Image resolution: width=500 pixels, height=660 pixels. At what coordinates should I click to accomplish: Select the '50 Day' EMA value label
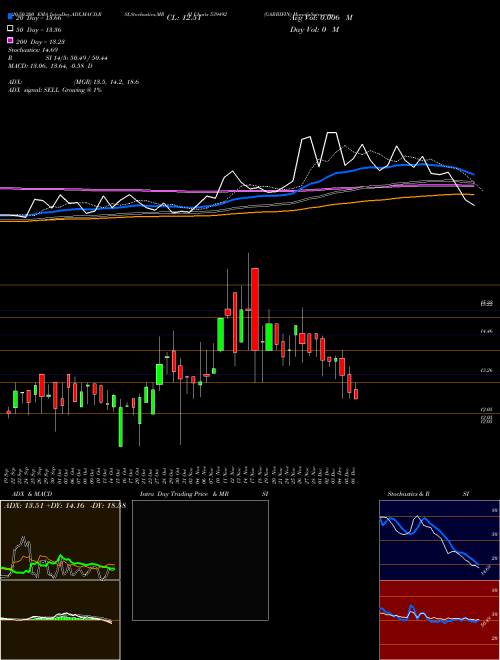tap(39, 30)
